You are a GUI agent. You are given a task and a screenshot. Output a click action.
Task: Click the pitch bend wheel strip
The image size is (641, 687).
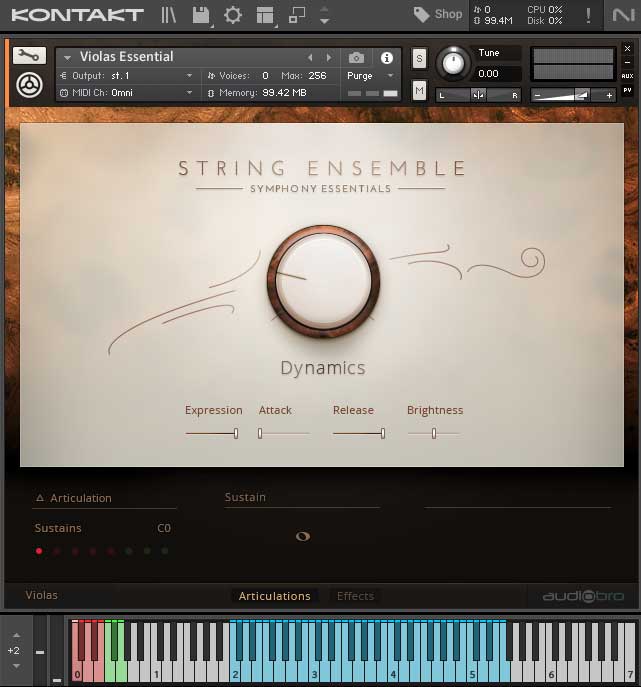(x=40, y=650)
